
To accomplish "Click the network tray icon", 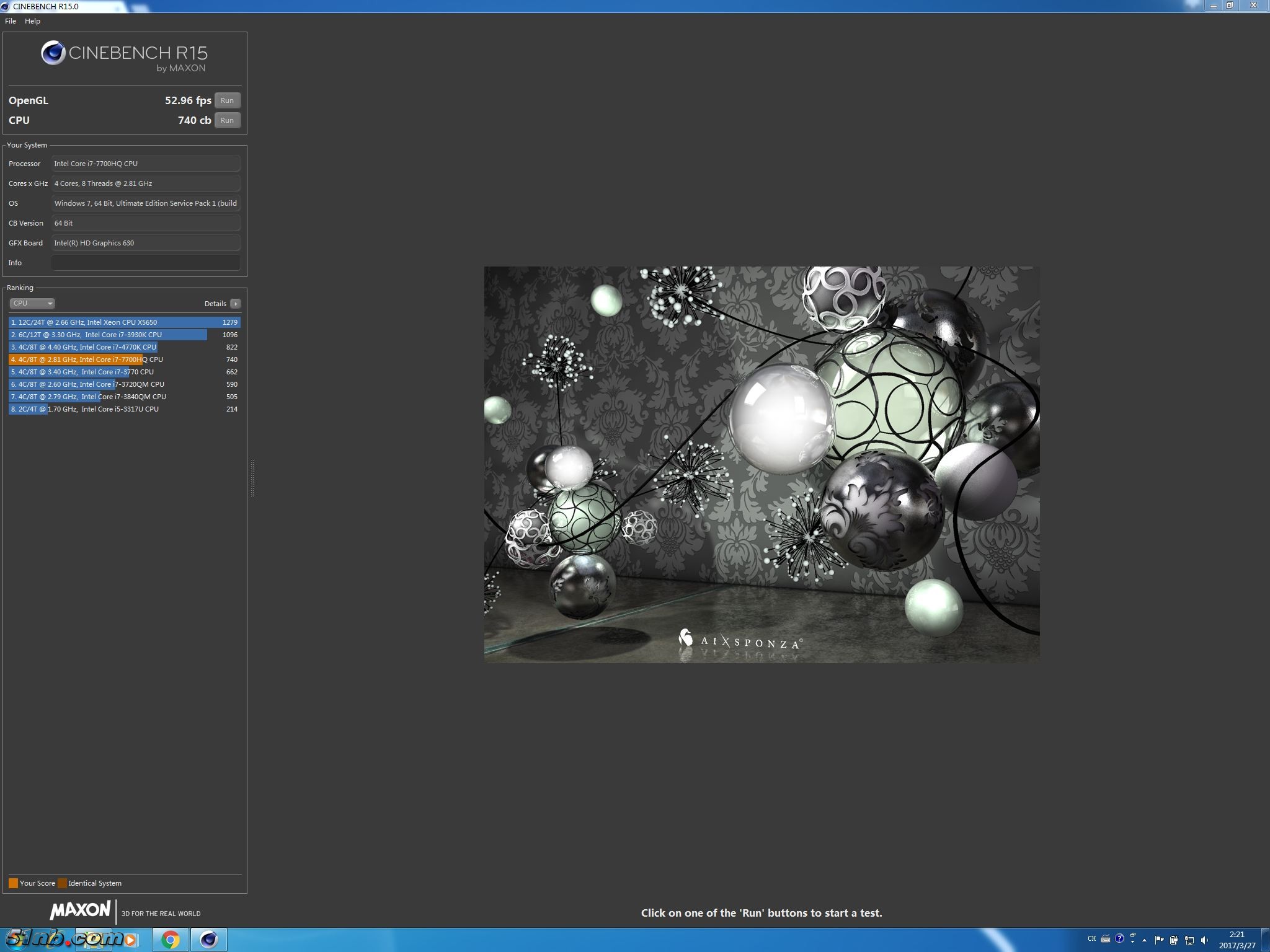I will click(1189, 940).
